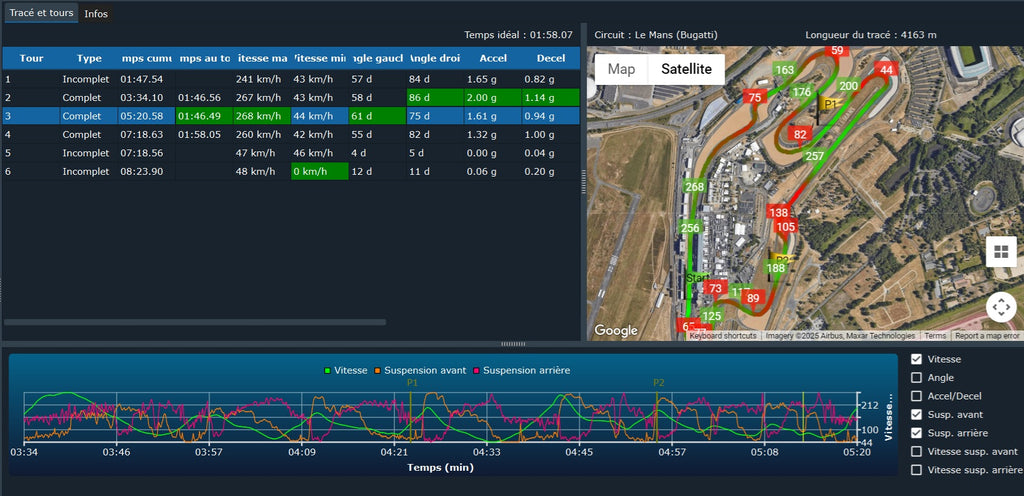Screen dimensions: 1024x496
Task: Switch to the Infos tab
Action: 96,14
